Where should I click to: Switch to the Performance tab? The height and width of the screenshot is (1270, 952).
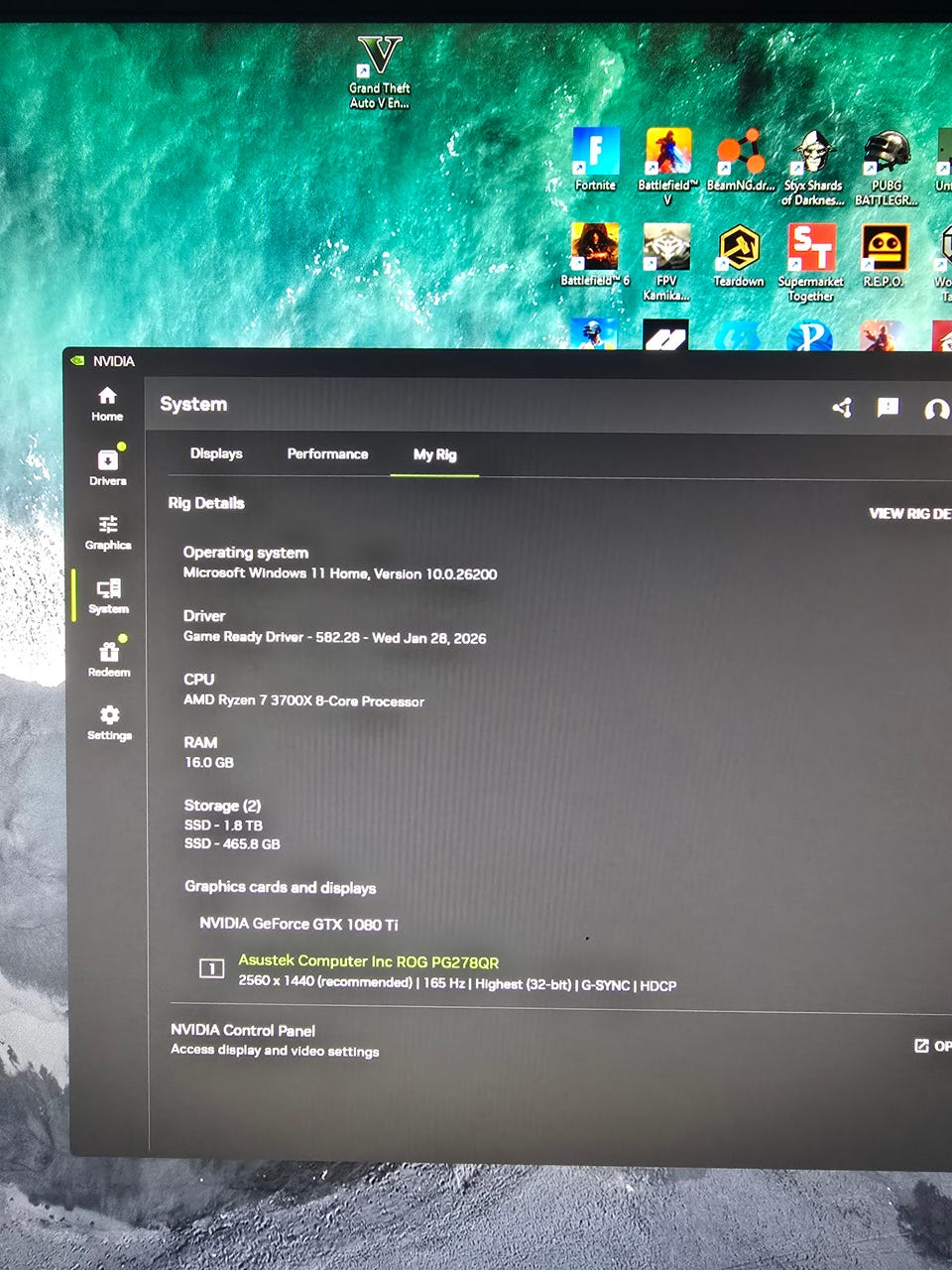click(x=327, y=453)
